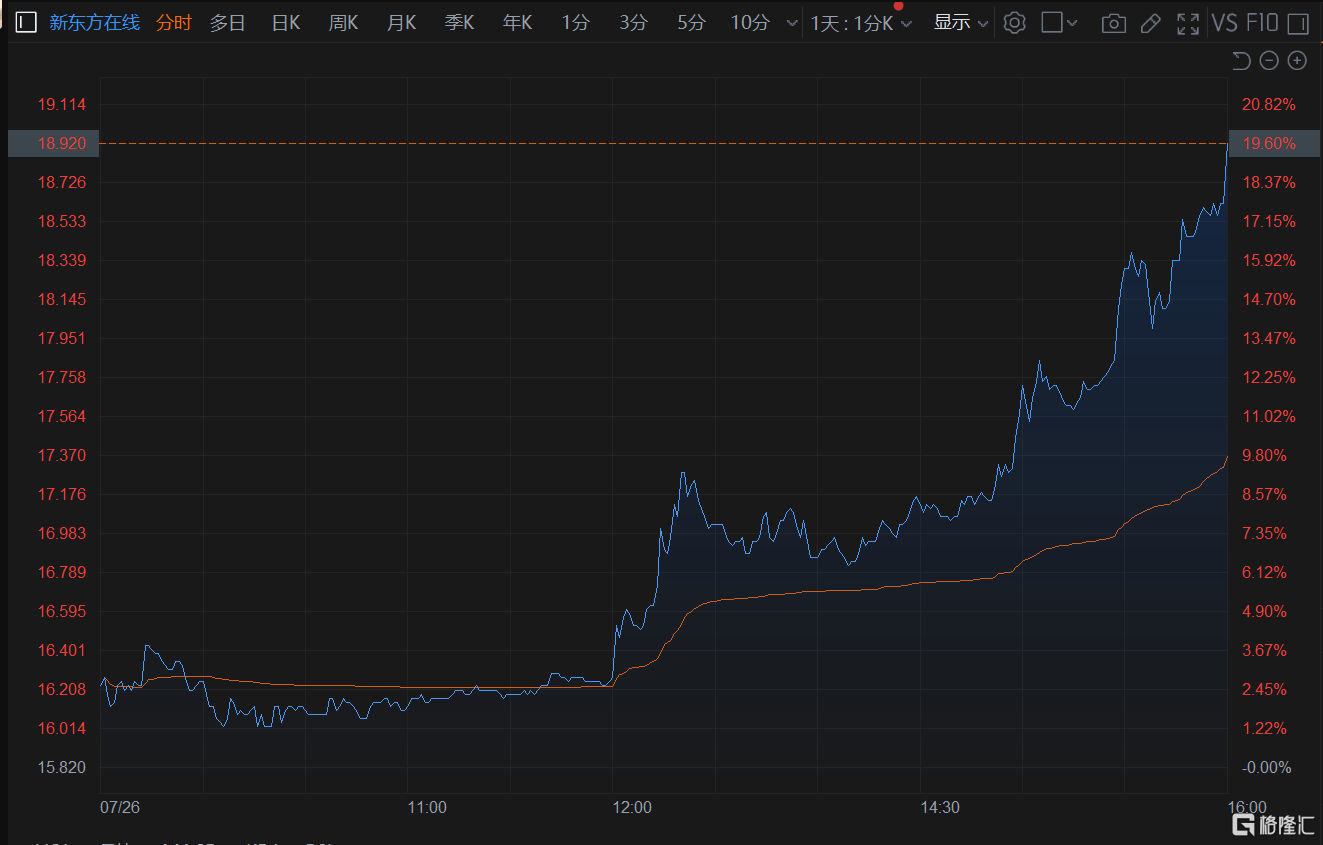Viewport: 1323px width, 845px height.
Task: Open chart settings gear
Action: point(1014,22)
